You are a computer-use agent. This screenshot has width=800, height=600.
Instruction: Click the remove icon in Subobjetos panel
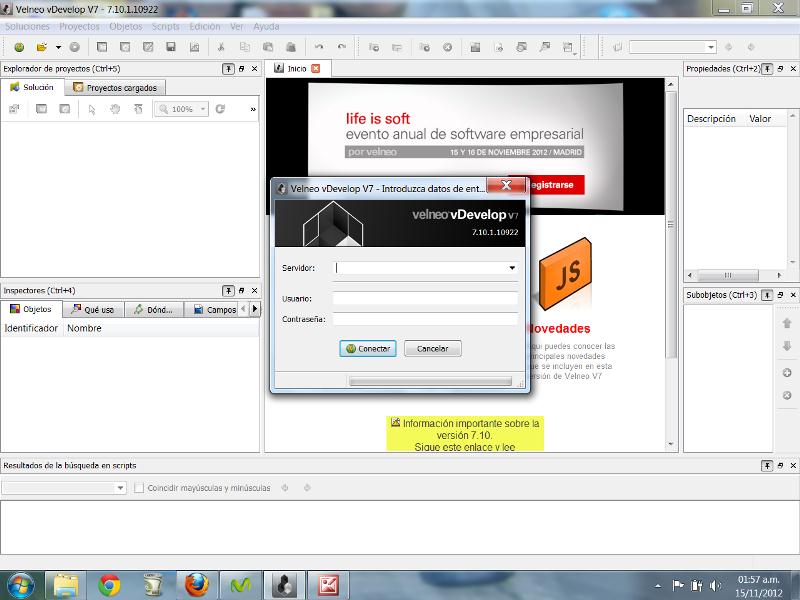(x=787, y=395)
